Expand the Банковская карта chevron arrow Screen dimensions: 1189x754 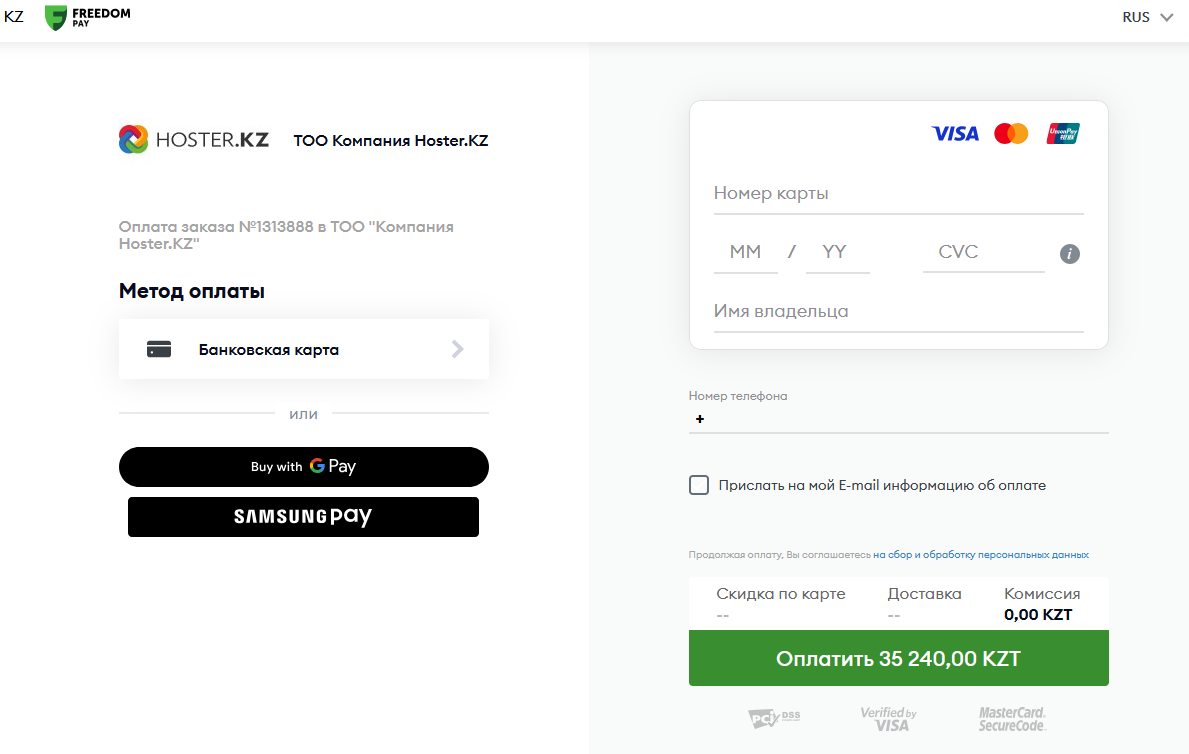coord(458,349)
